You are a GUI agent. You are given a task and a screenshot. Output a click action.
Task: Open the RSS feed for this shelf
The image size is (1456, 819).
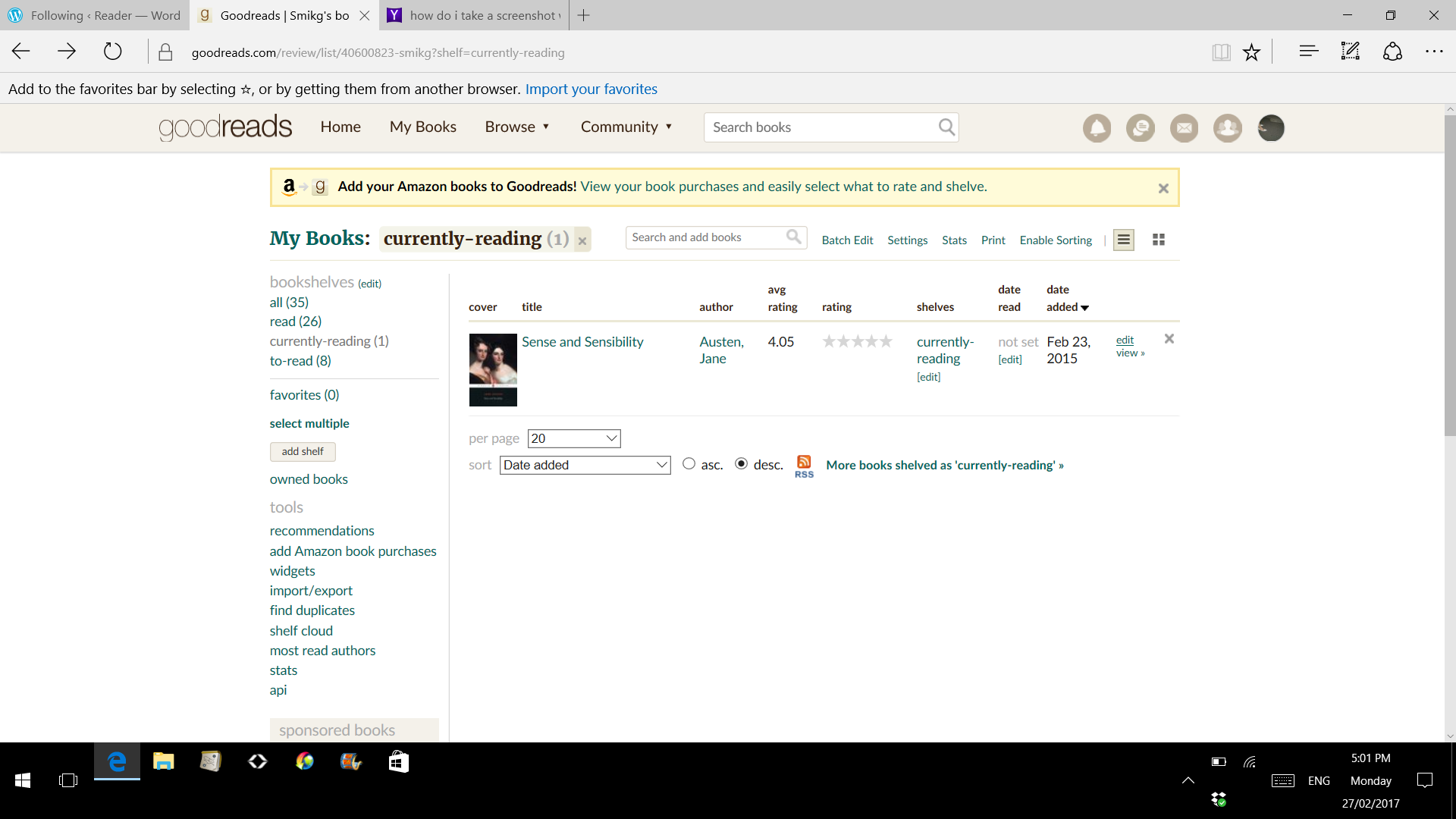point(804,464)
